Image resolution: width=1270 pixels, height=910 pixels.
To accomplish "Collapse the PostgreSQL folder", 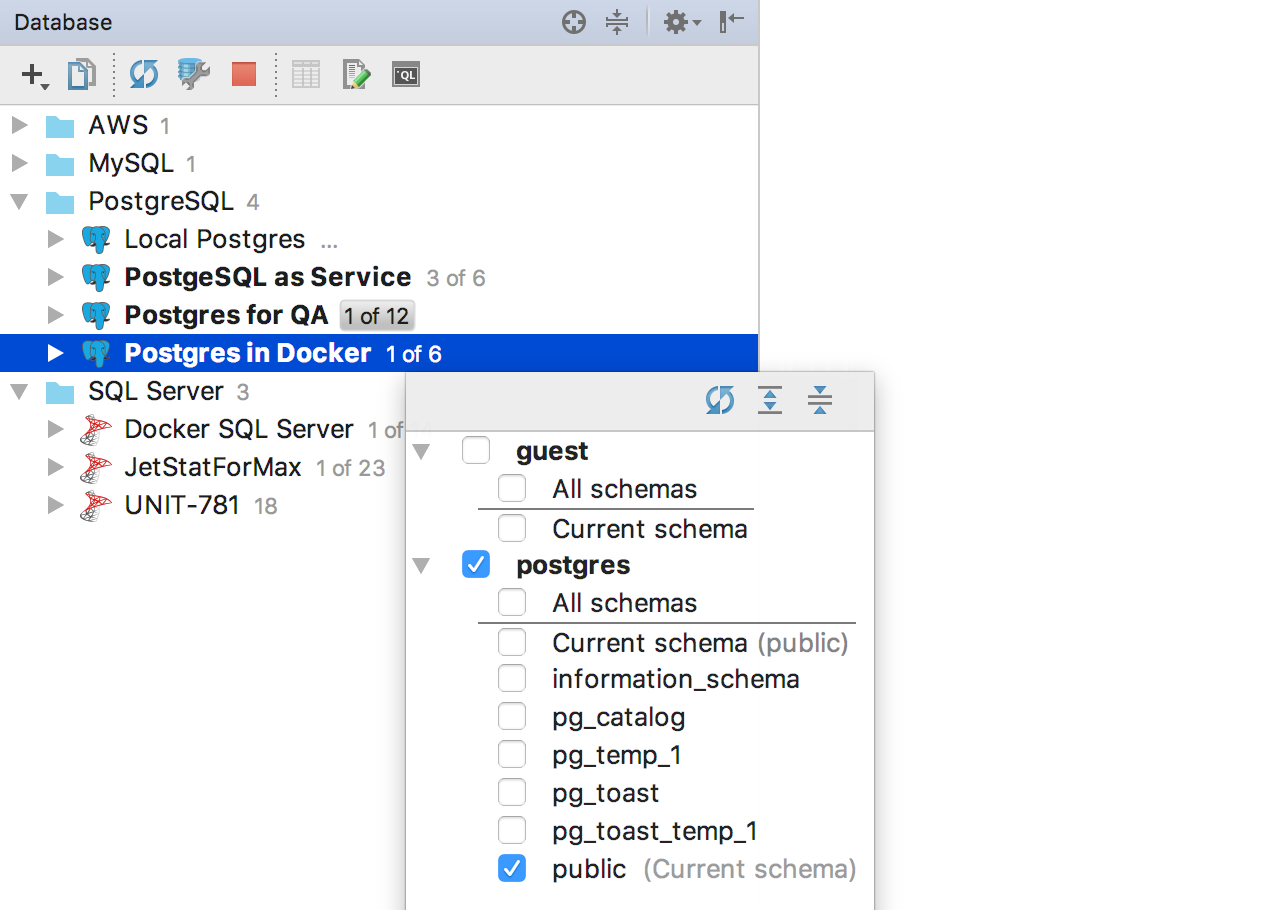I will click(18, 202).
